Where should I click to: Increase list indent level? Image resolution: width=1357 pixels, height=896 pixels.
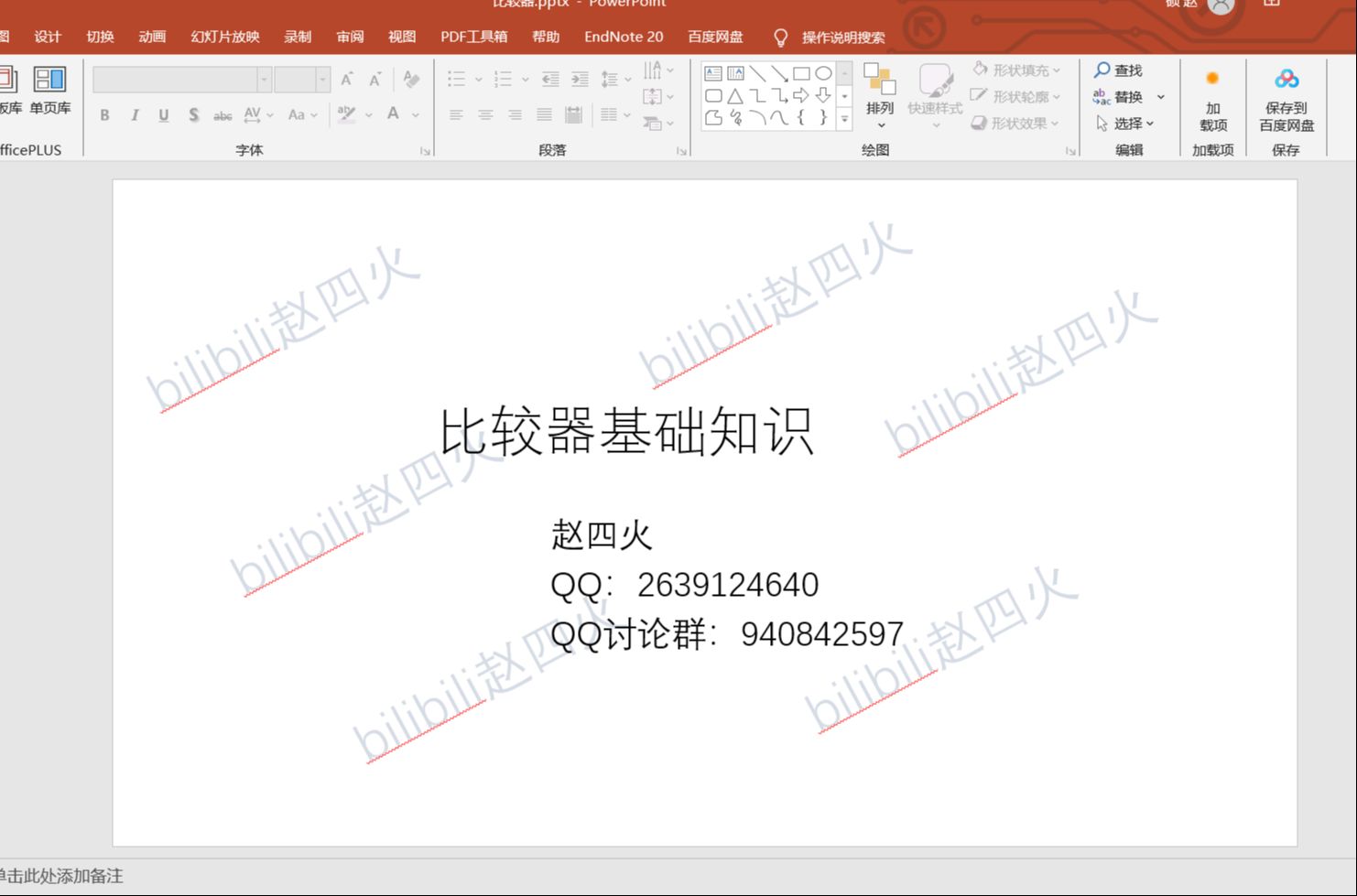point(580,80)
